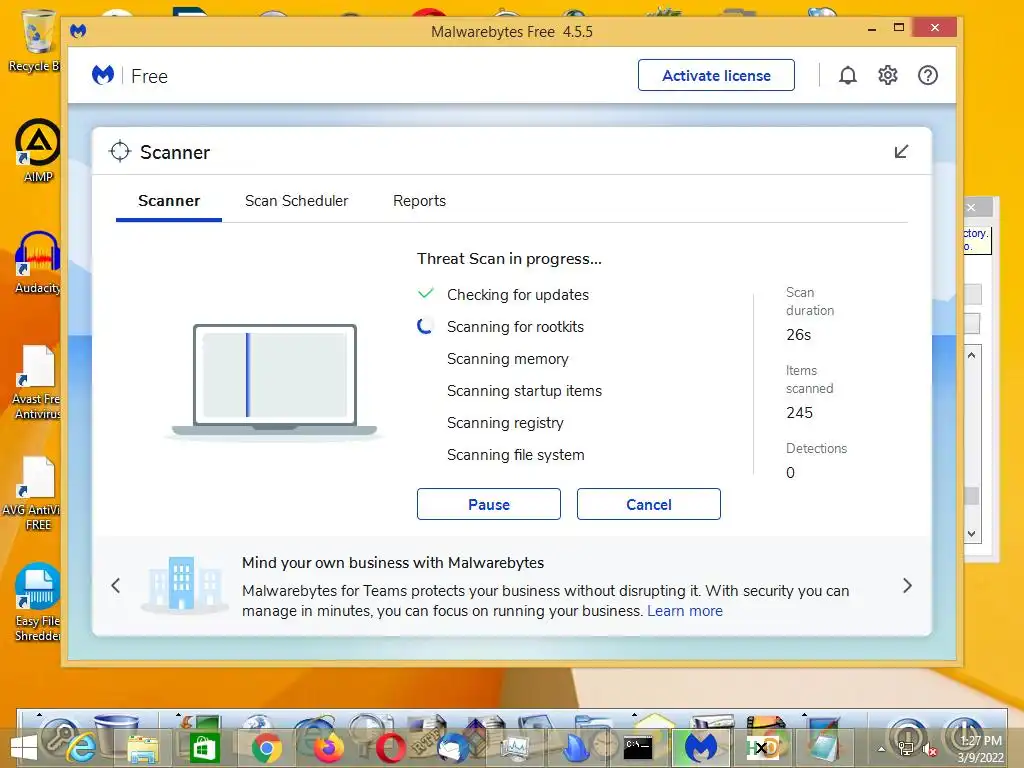
Task: Select the AVG AntiVirus FREE shortcut
Action: point(33,494)
